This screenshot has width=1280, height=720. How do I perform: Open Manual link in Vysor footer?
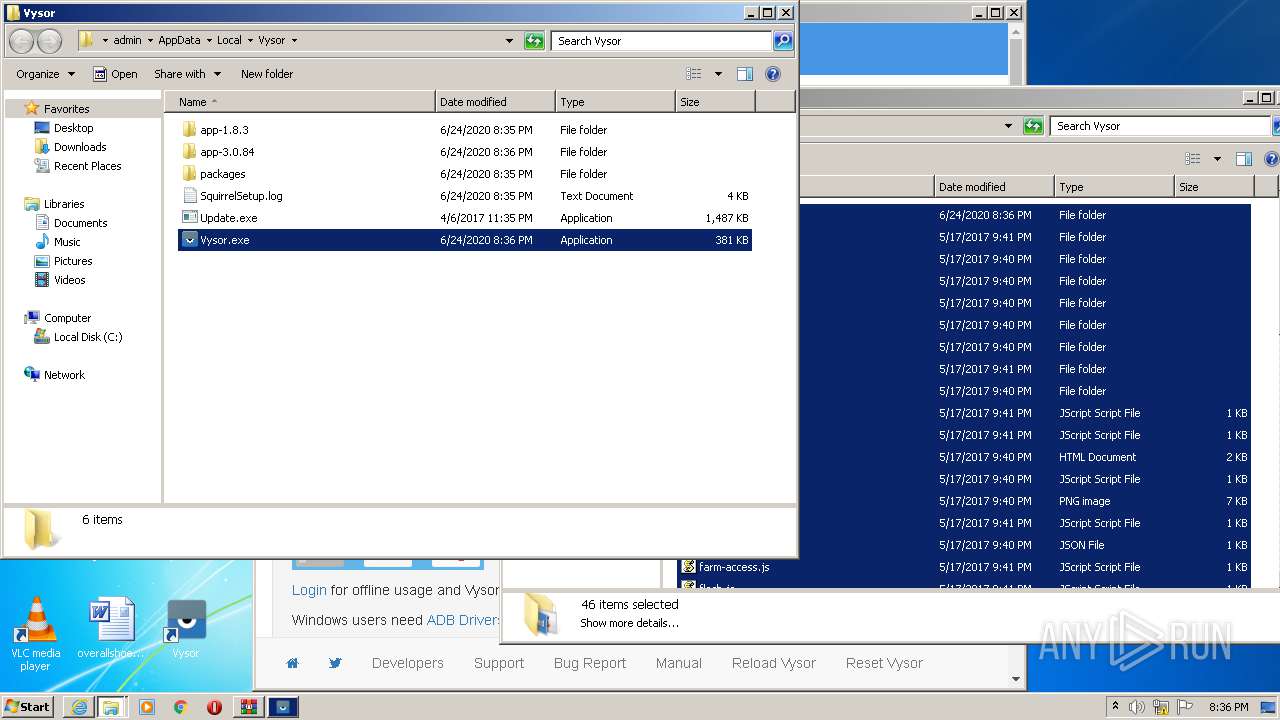pyautogui.click(x=679, y=663)
